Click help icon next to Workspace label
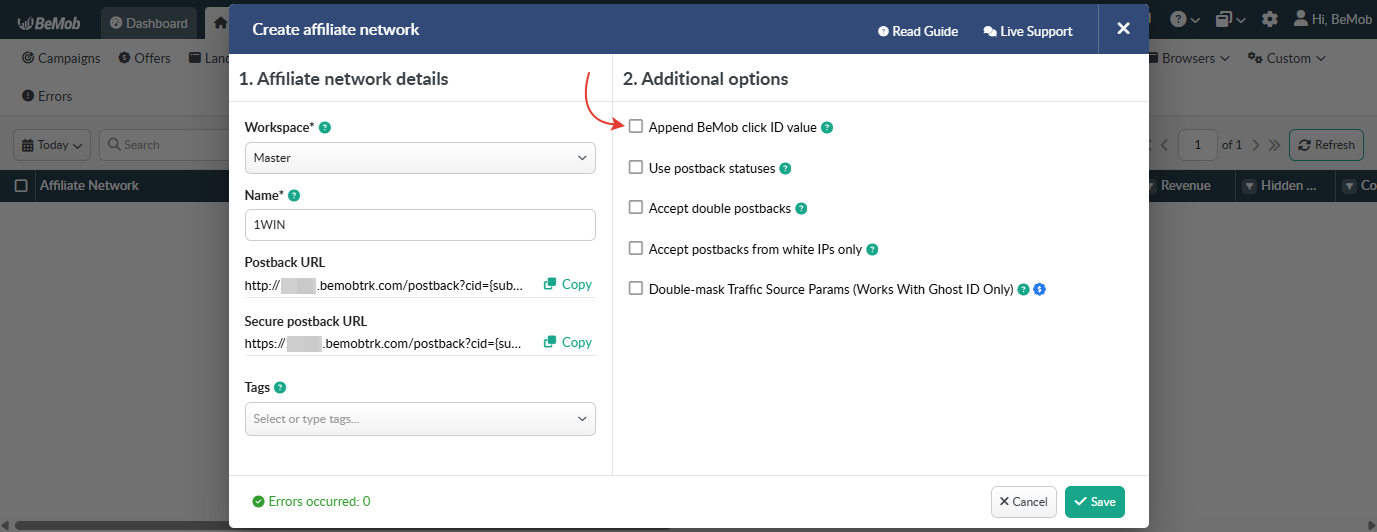1377x532 pixels. pos(325,128)
